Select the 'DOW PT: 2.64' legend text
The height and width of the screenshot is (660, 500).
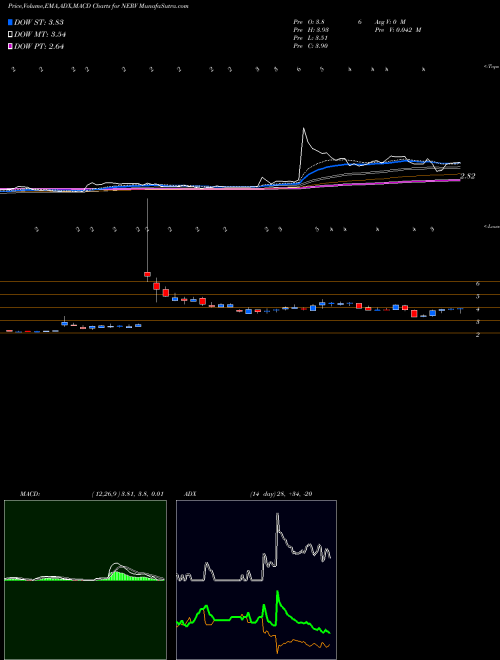39,47
